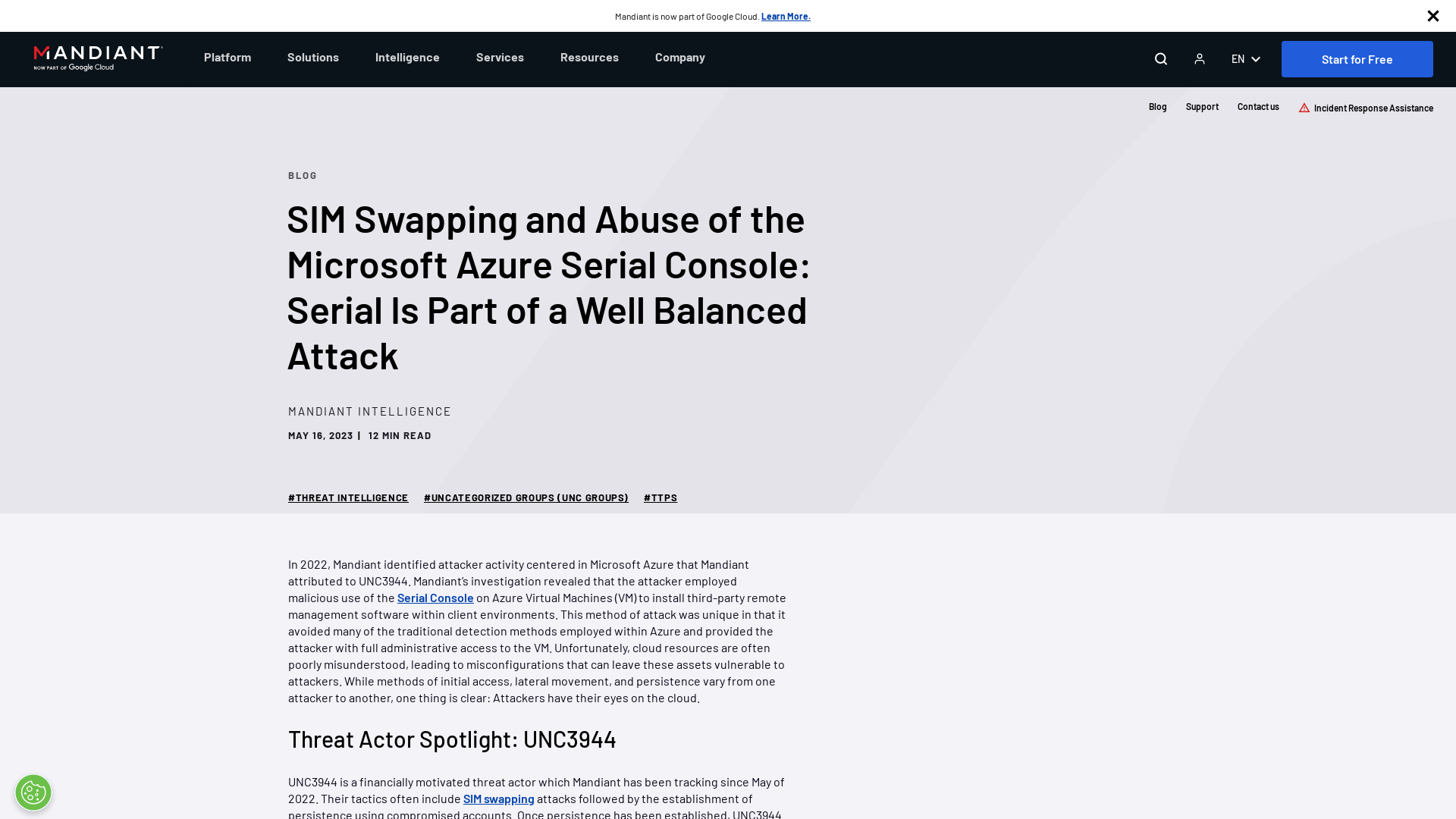
Task: Click the Start for Free button
Action: pyautogui.click(x=1357, y=59)
